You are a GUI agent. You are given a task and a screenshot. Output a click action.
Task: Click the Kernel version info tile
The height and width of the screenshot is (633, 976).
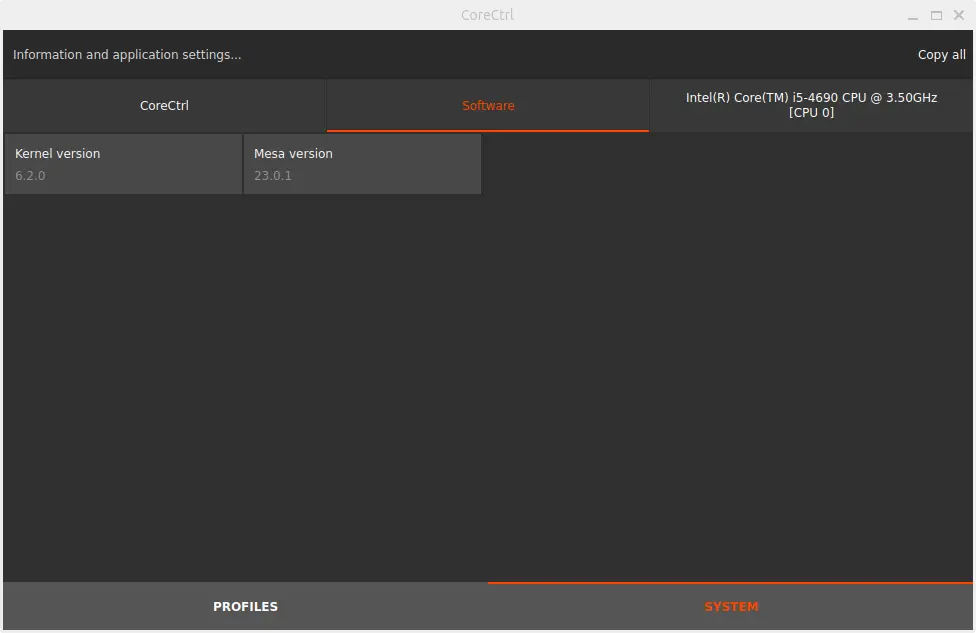(123, 164)
